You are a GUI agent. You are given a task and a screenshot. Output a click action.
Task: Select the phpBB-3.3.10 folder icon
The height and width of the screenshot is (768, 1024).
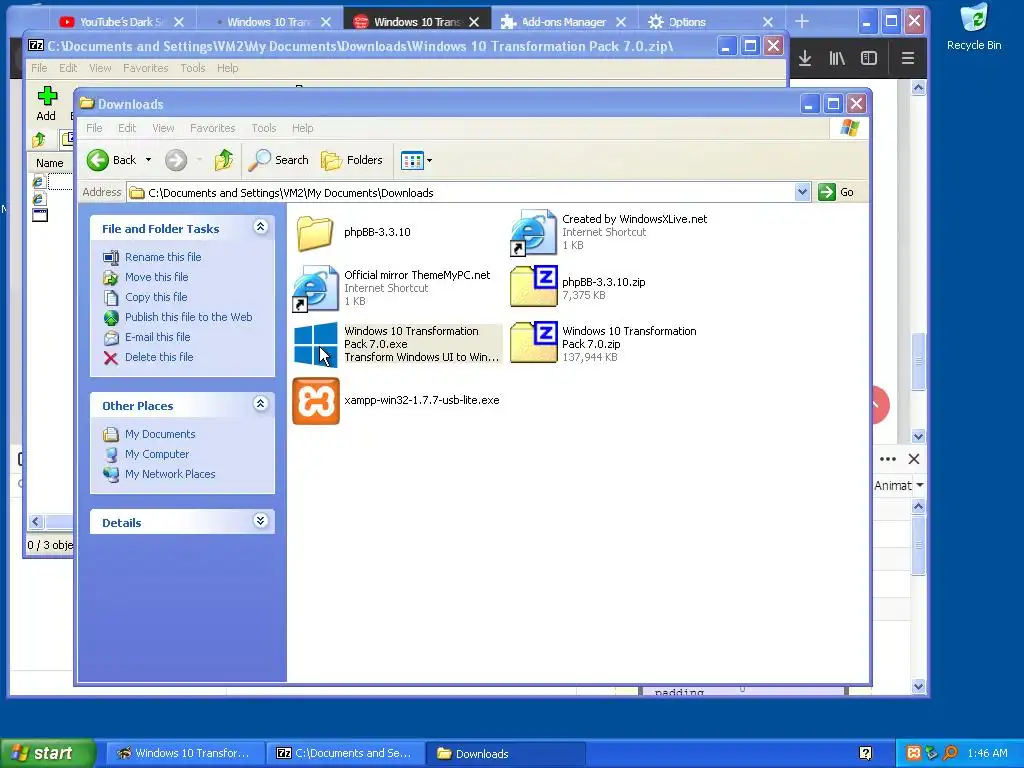(x=315, y=232)
